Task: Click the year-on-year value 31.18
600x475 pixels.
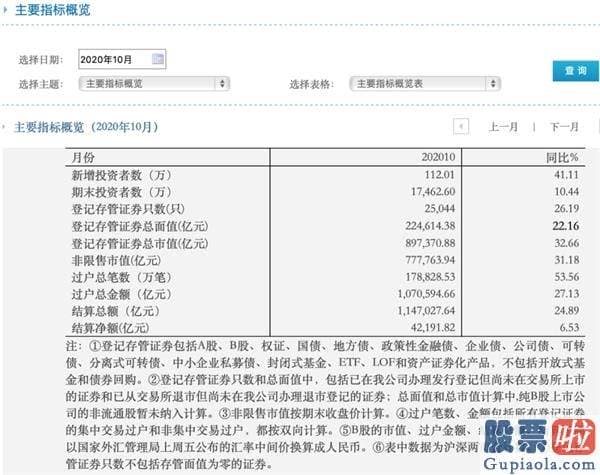Action: tap(567, 260)
